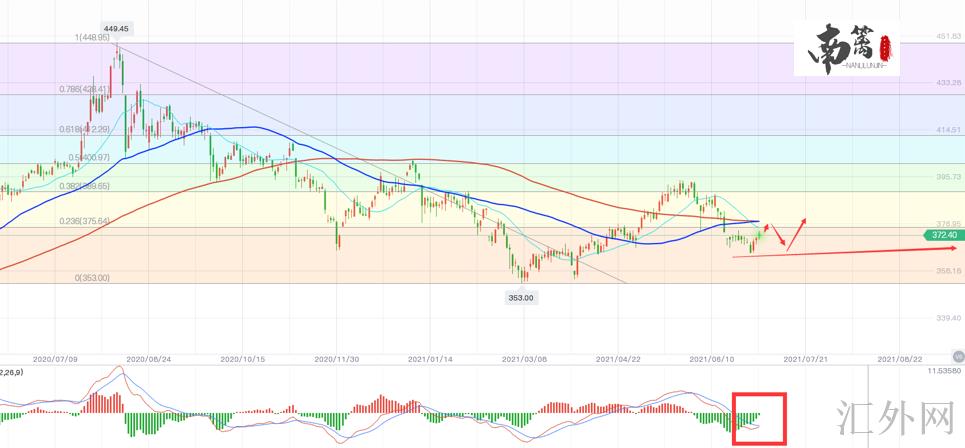
Task: Click the purple Fibonacci zone at top
Action: point(500,66)
